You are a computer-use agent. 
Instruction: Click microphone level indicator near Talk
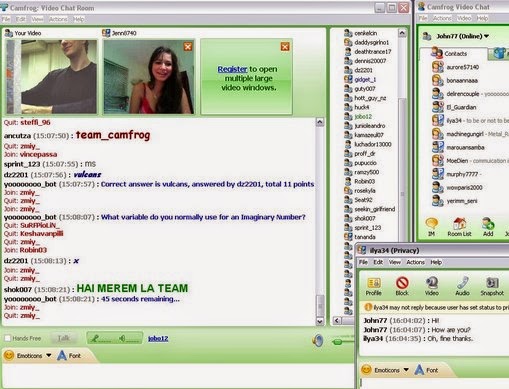click(x=101, y=339)
